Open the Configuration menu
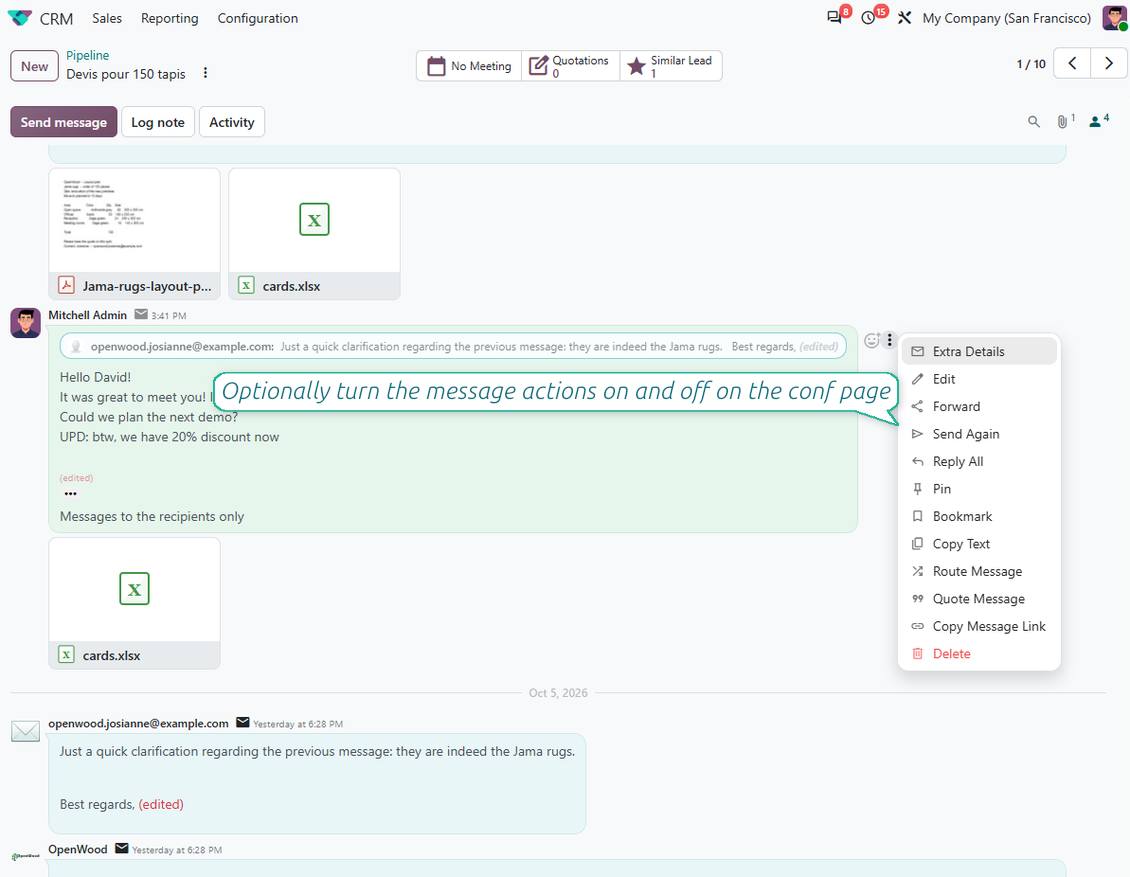The height and width of the screenshot is (877, 1130). pos(257,18)
